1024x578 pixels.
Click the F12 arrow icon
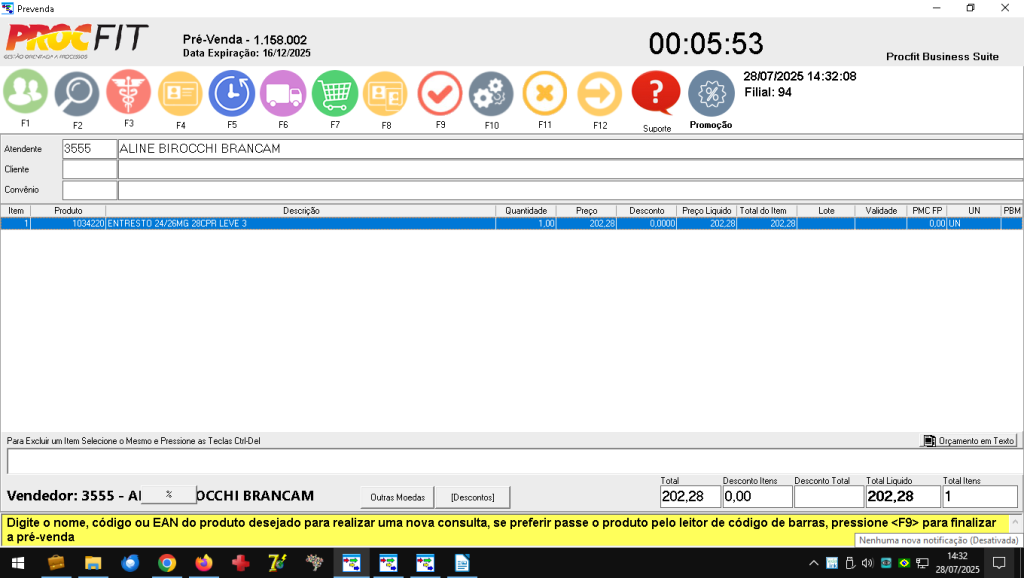pos(600,94)
